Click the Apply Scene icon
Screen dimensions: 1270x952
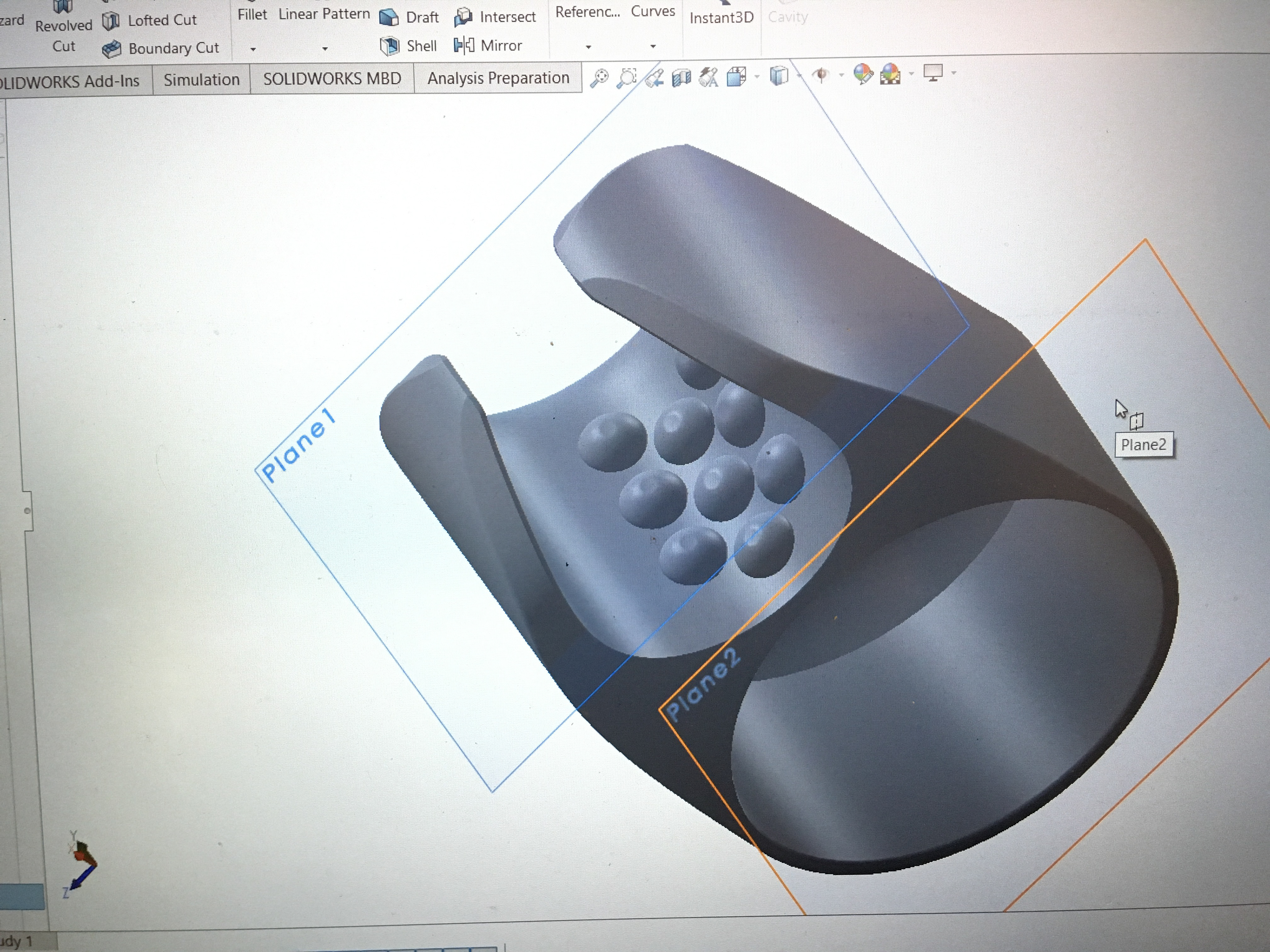tap(890, 74)
